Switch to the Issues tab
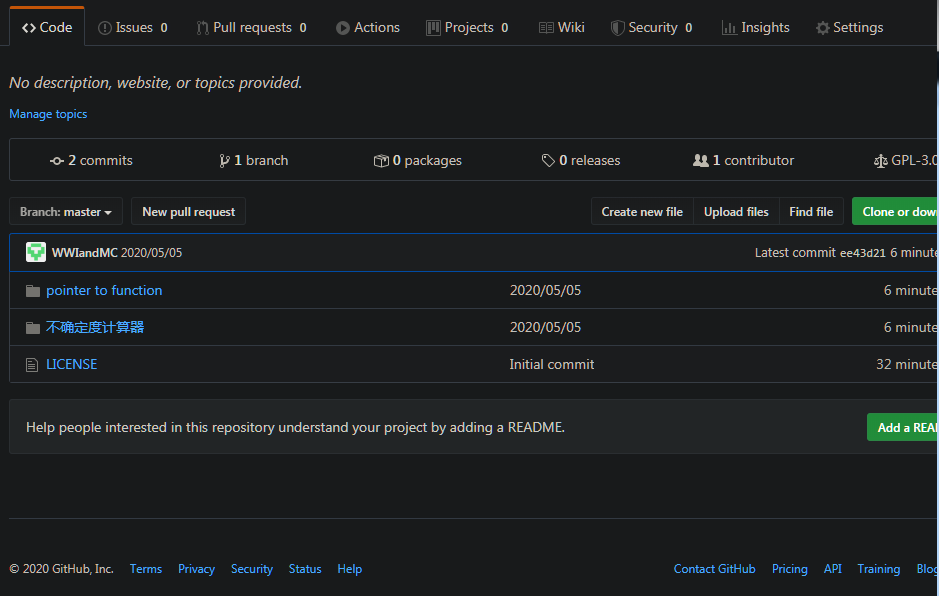This screenshot has width=939, height=596. pyautogui.click(x=132, y=28)
